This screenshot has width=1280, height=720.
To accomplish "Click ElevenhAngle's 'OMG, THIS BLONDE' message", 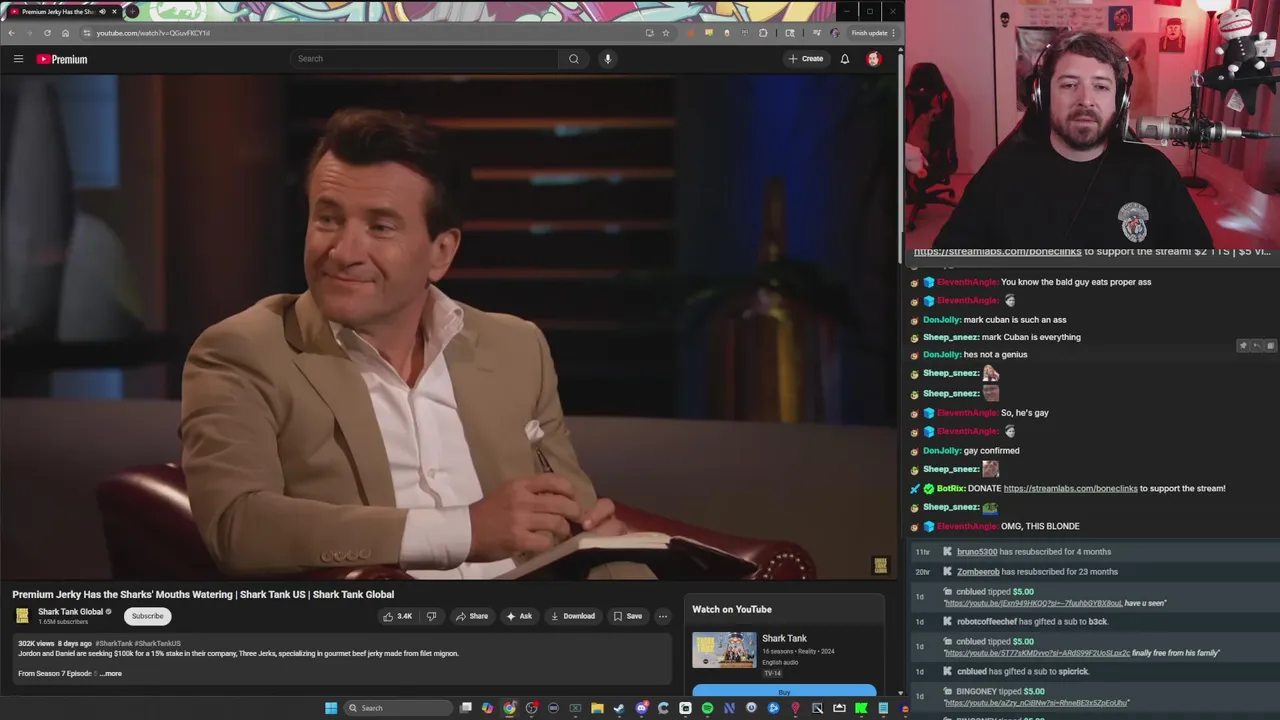I will click(x=1040, y=526).
